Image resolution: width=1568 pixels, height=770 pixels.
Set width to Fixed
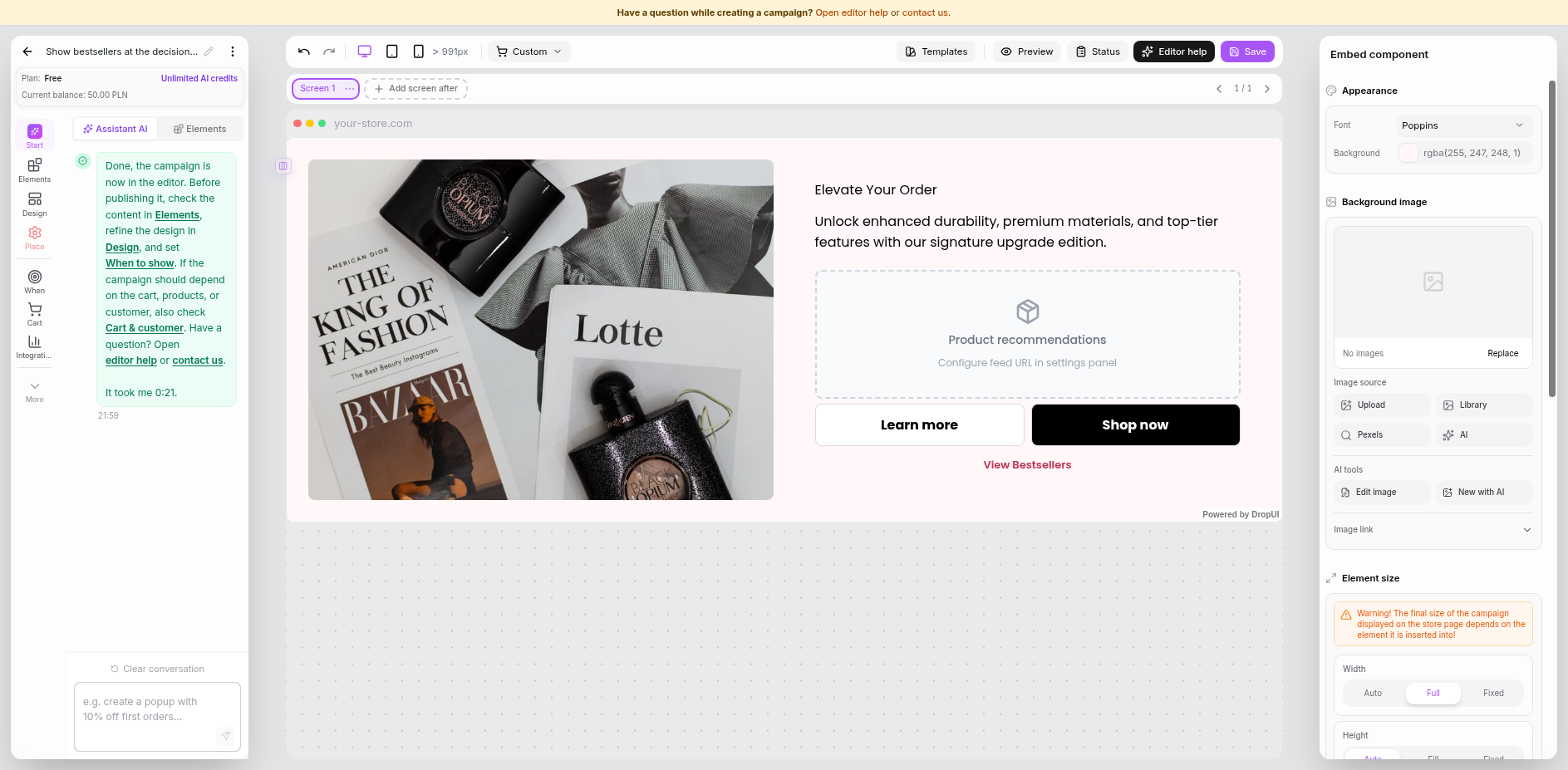1493,694
